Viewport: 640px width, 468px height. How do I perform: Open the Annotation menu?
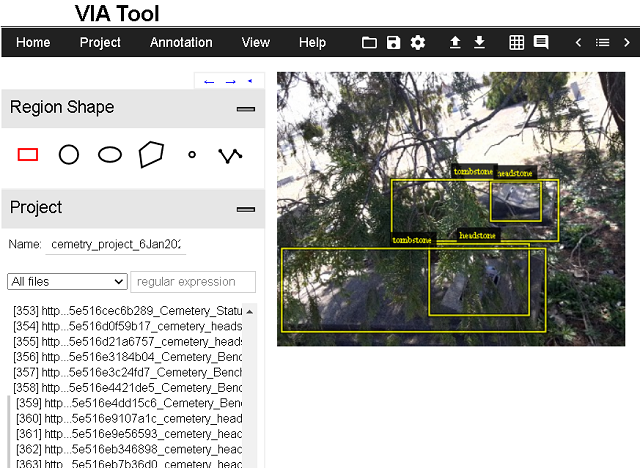tap(181, 42)
